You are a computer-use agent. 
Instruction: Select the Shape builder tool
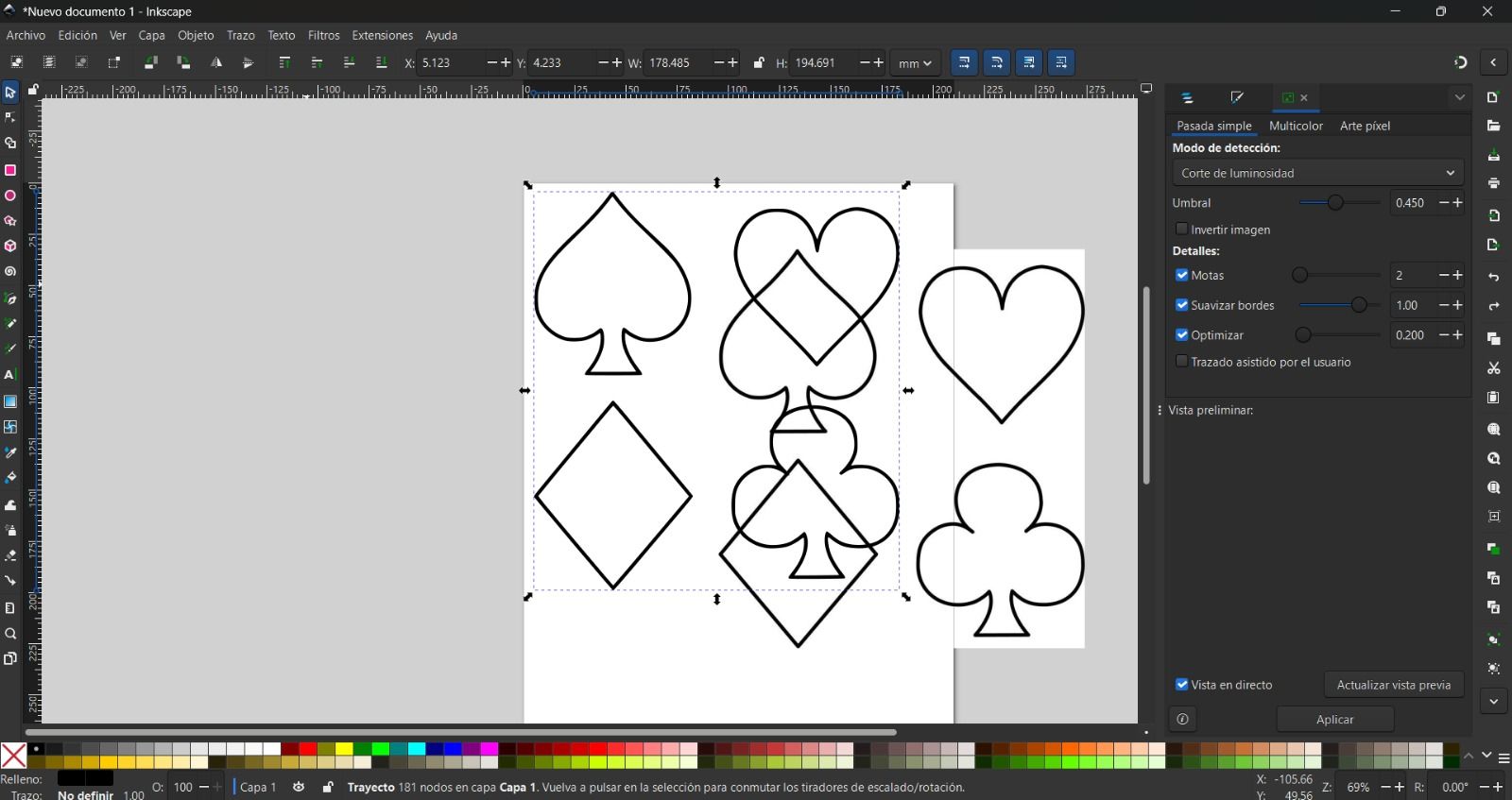[10, 144]
